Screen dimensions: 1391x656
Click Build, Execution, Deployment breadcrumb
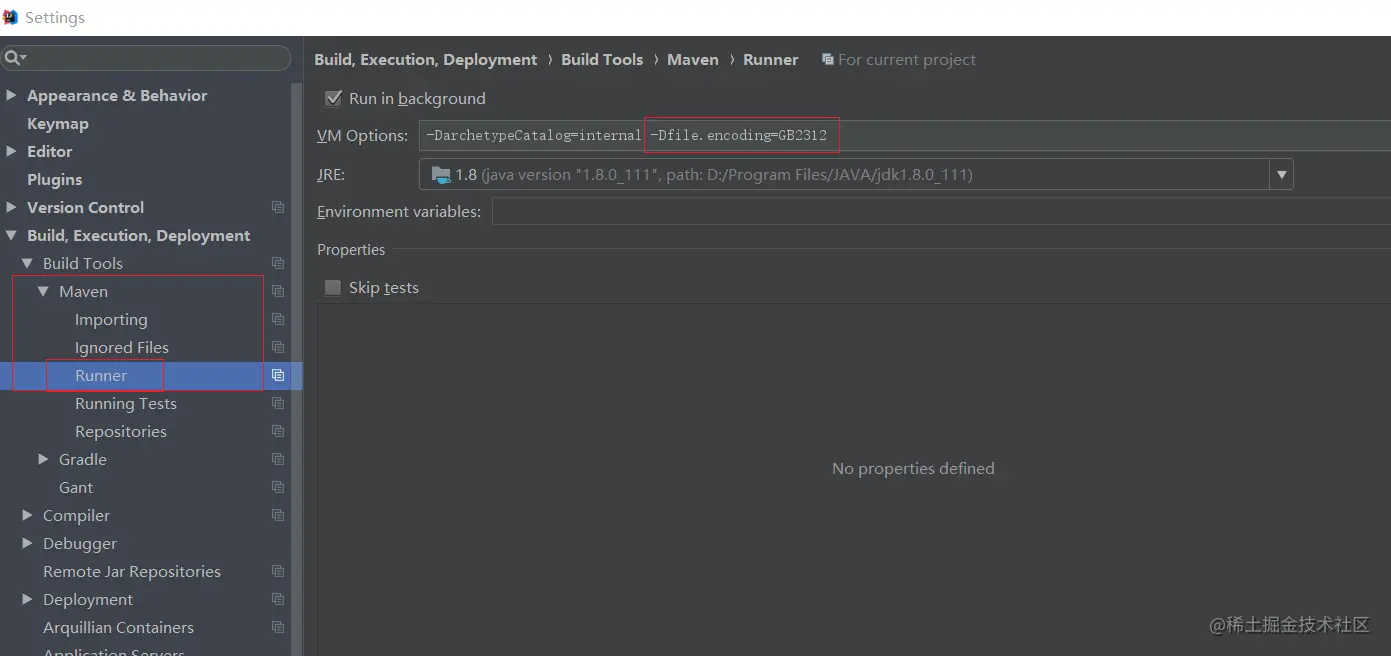(x=426, y=60)
